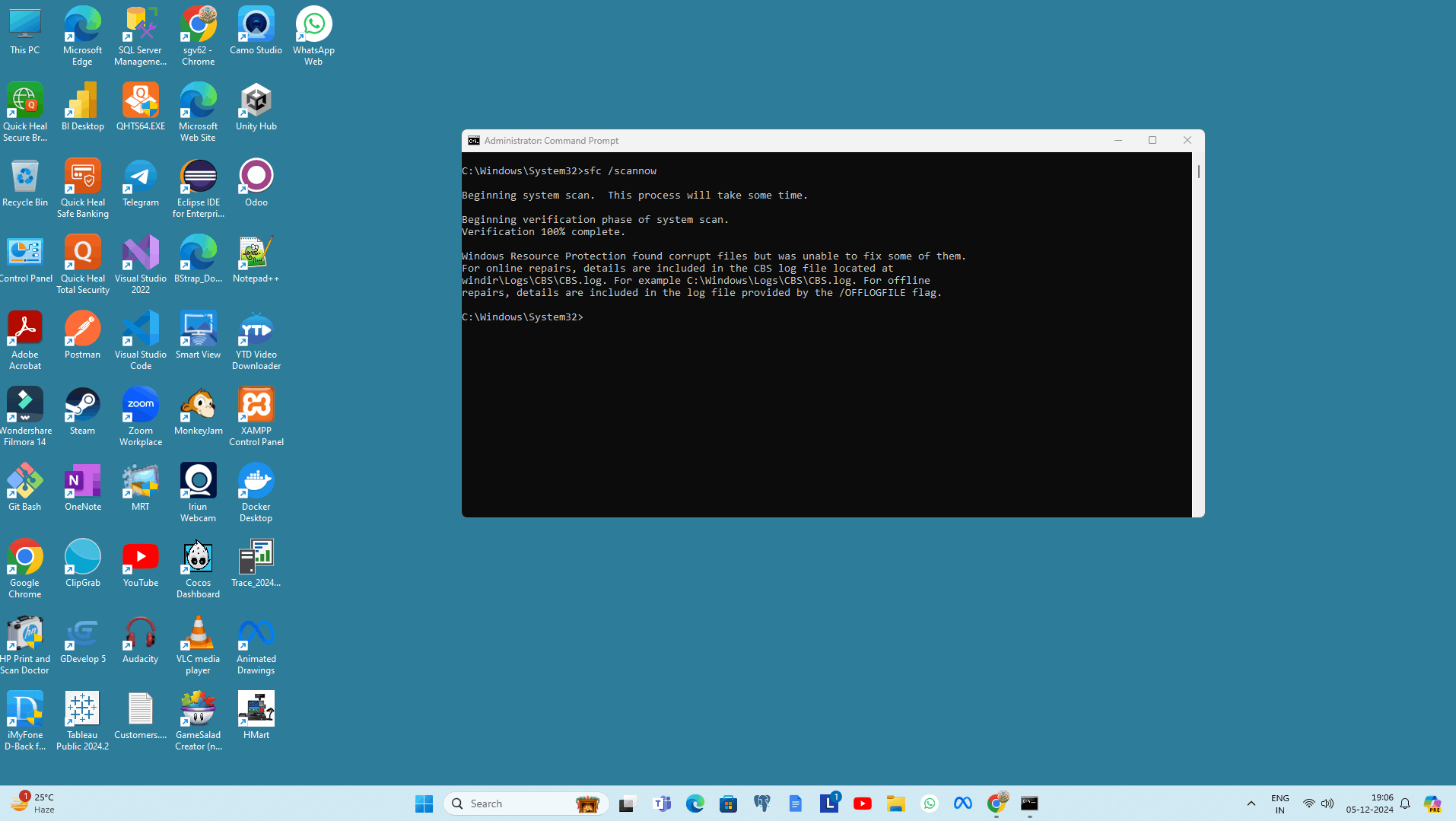Open the clock and date display
Viewport: 1456px width, 821px height.
[x=1369, y=803]
